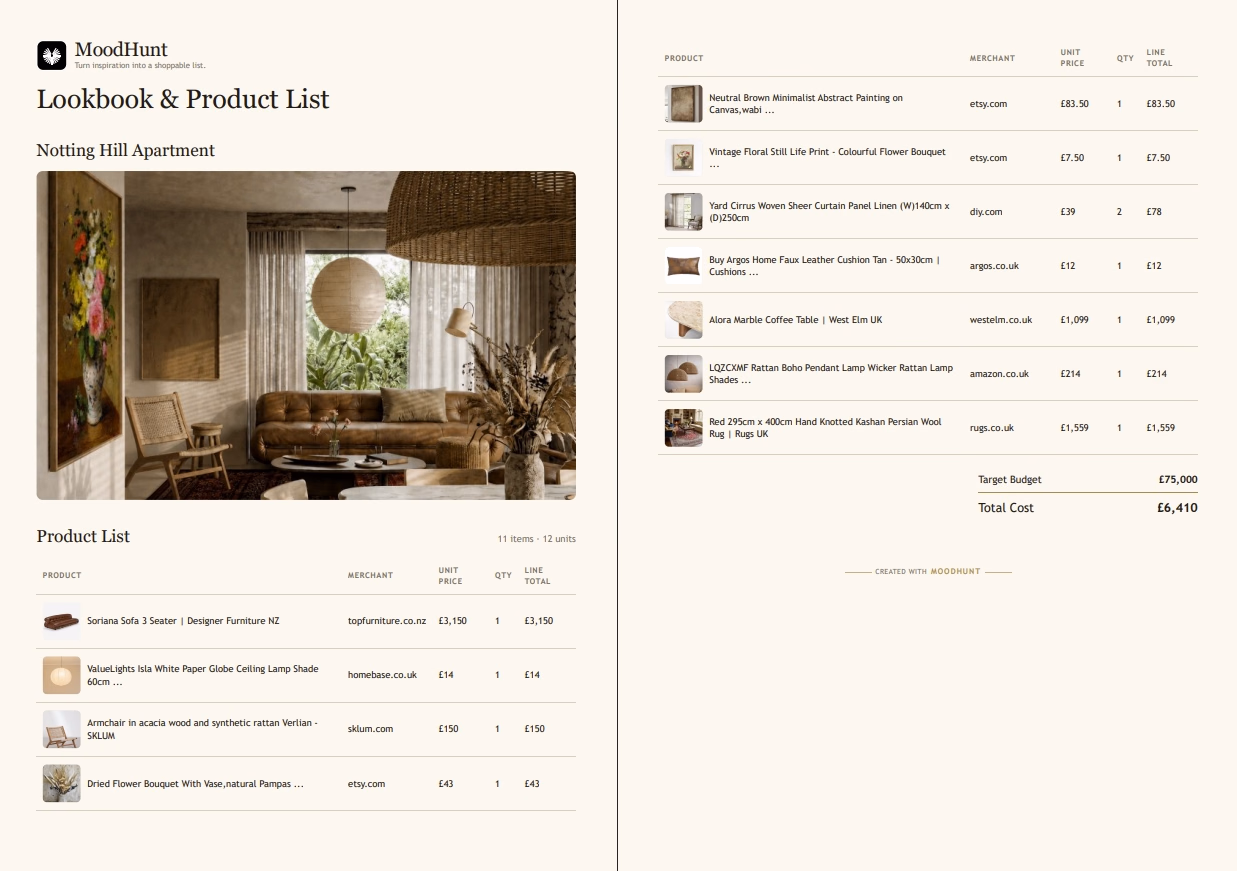
Task: Click the sofa unit price £3,150
Action: coord(452,621)
